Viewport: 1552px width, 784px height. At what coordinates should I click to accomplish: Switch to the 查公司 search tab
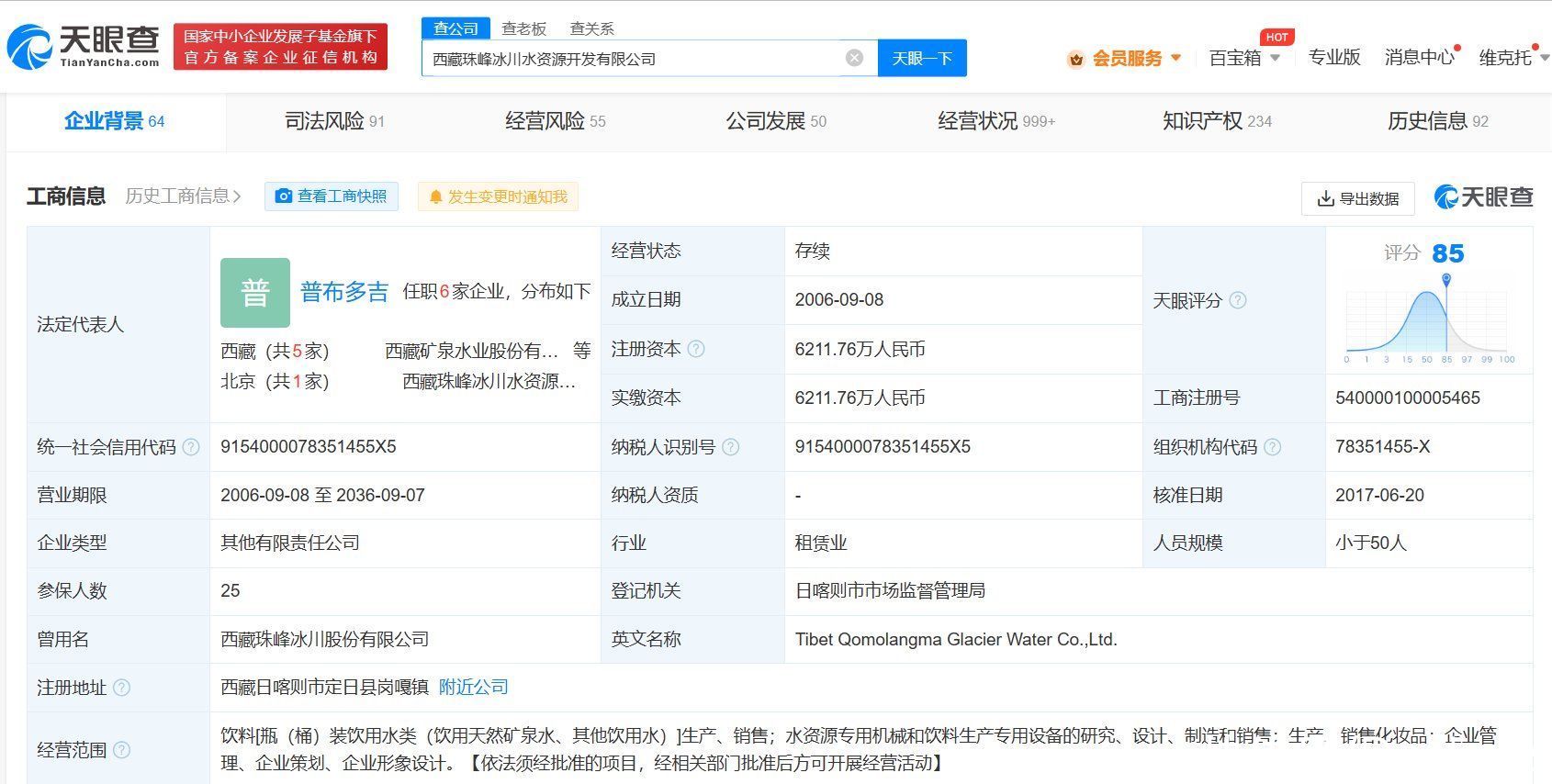coord(456,28)
